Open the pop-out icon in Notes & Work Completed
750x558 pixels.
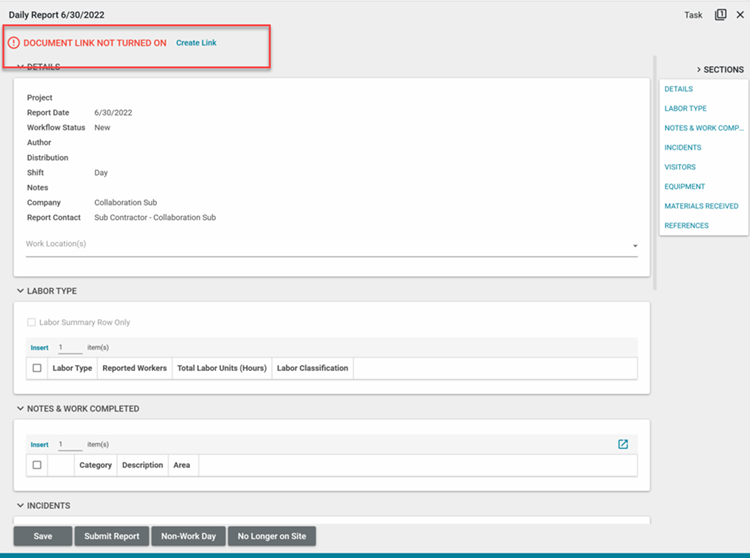point(623,444)
